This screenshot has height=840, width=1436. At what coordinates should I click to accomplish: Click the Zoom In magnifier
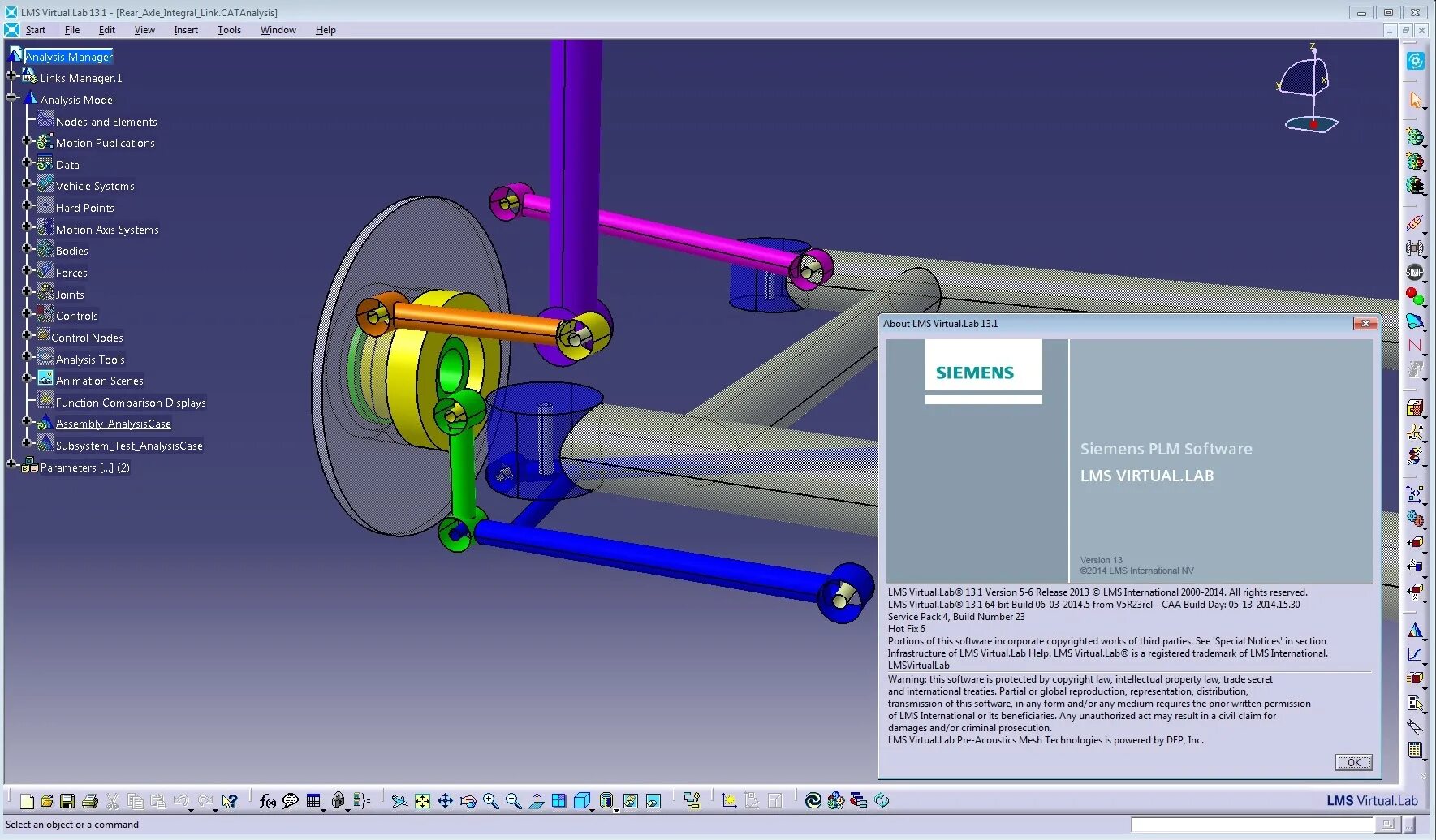pos(490,801)
